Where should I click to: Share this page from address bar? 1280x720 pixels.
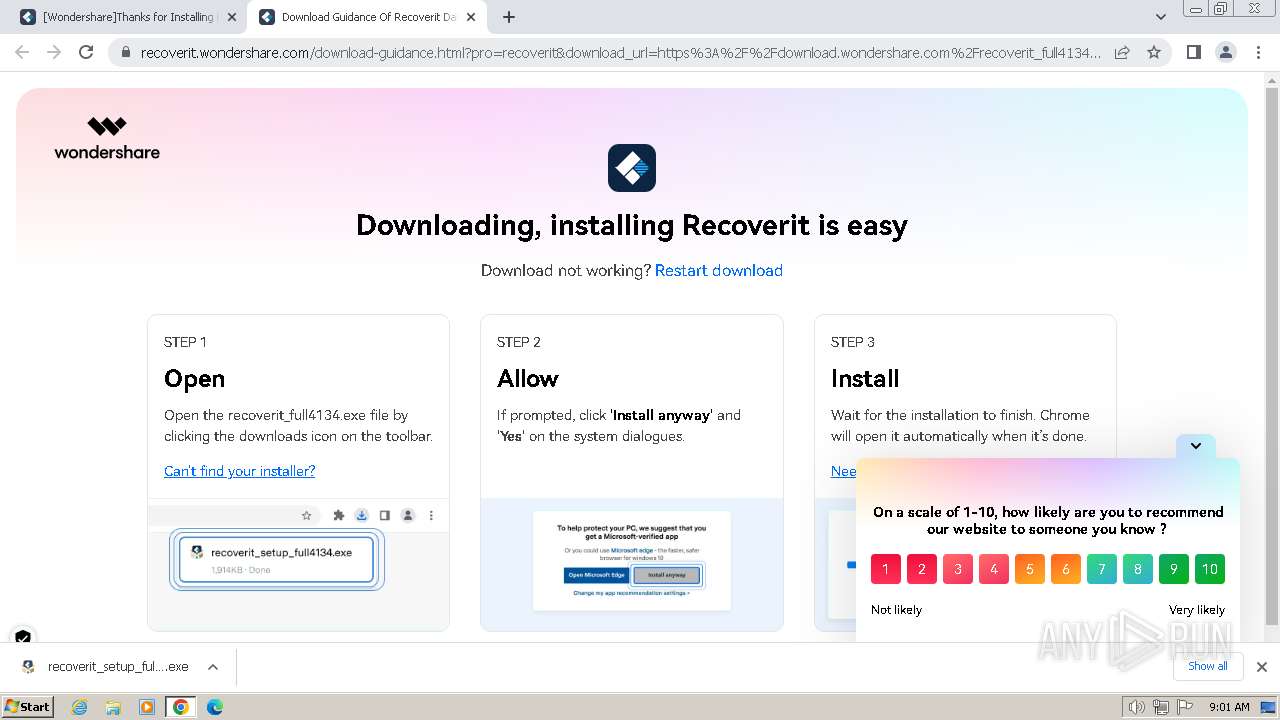[1122, 52]
